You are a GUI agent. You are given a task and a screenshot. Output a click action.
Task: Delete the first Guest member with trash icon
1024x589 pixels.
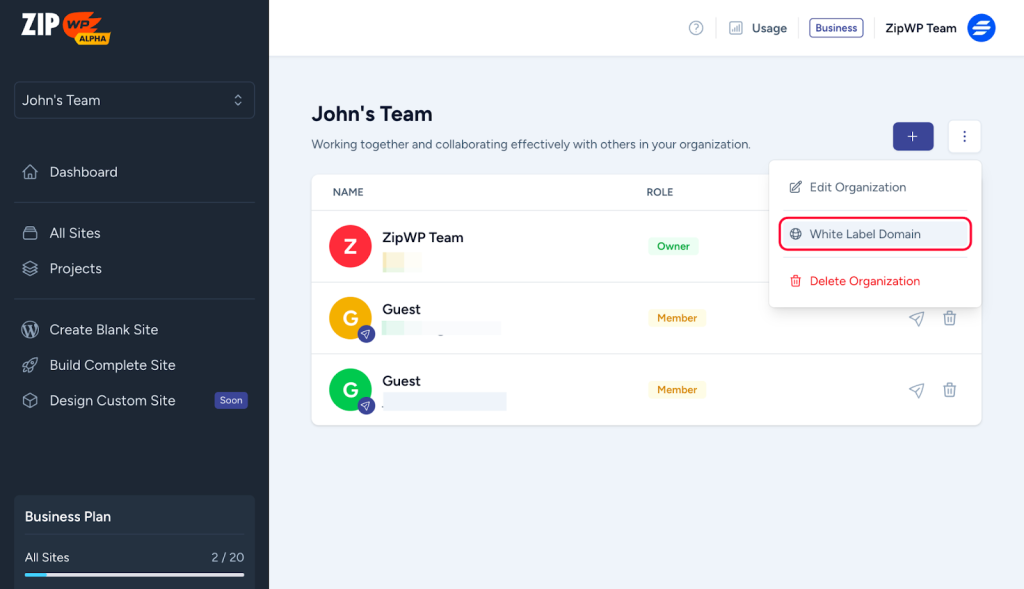pyautogui.click(x=950, y=318)
